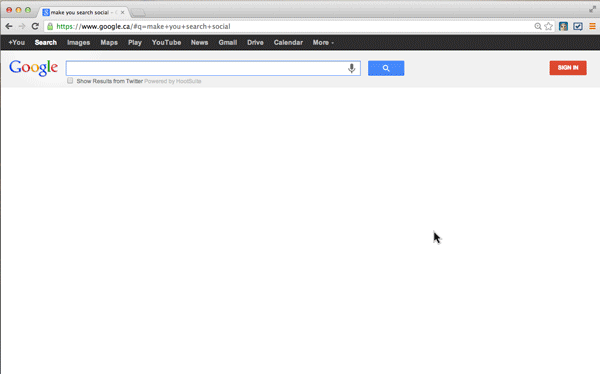
Task: Bookmark page with the star icon
Action: point(548,26)
